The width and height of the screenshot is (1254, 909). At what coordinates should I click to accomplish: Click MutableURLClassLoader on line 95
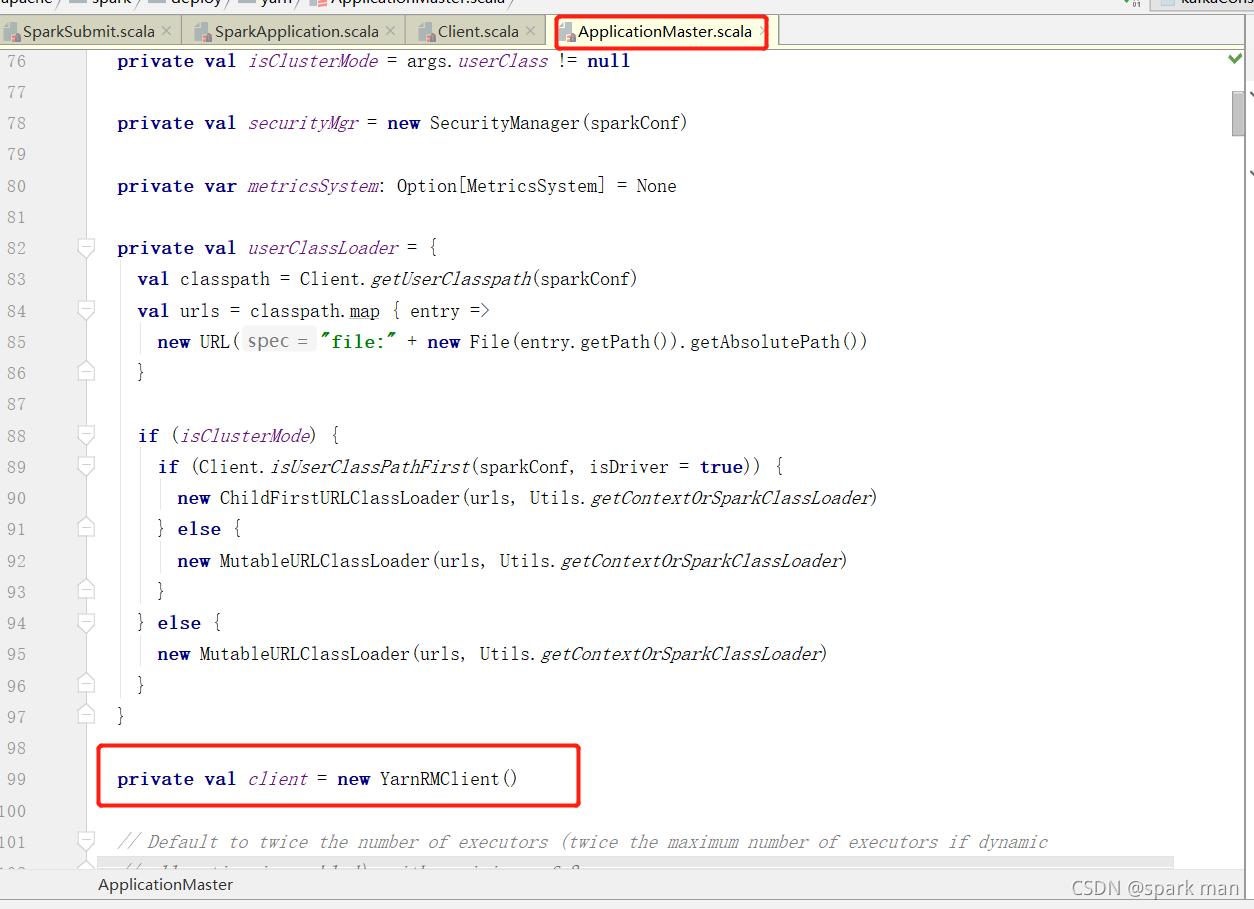[304, 654]
